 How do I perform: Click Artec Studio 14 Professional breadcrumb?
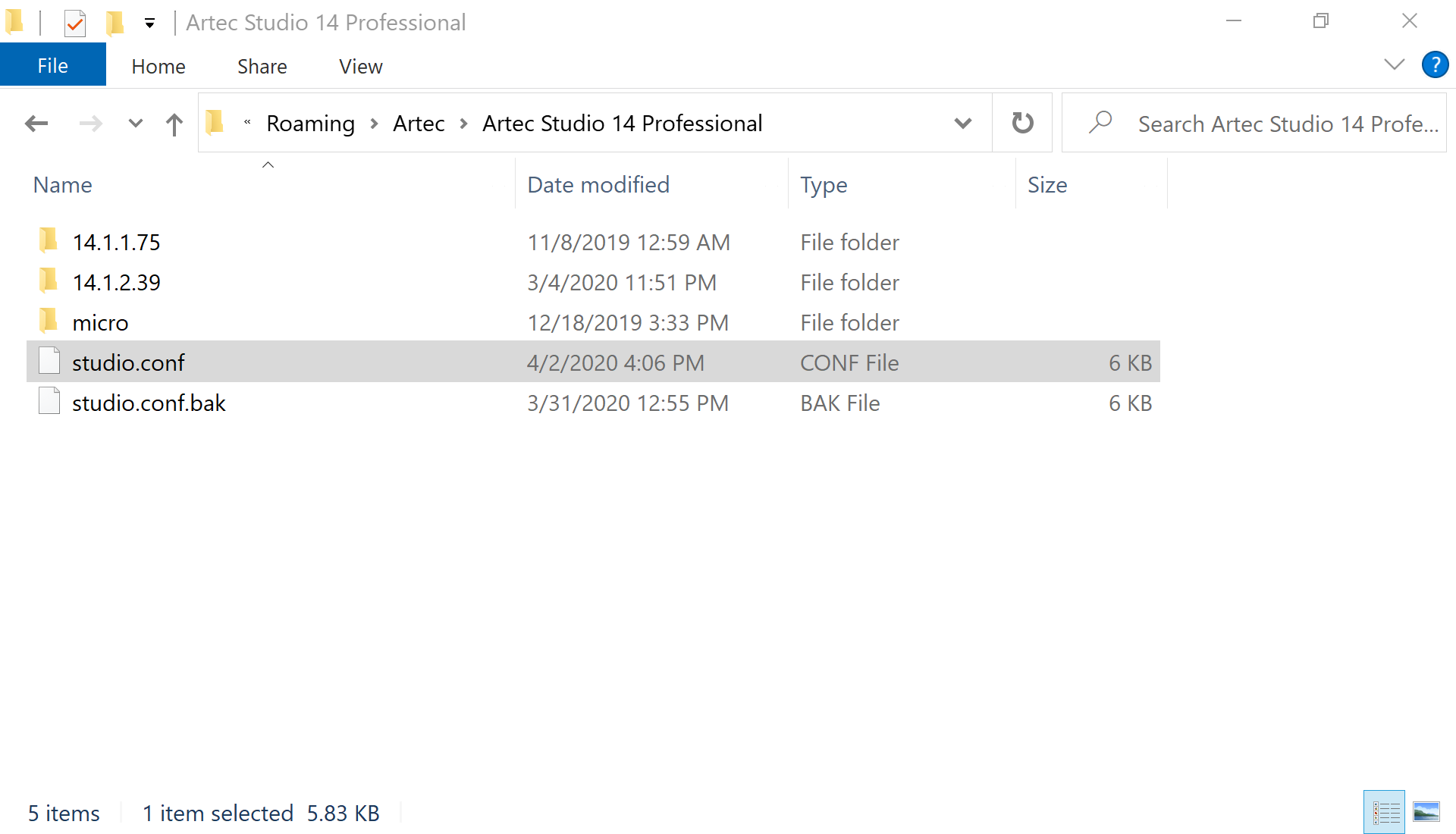(x=622, y=123)
